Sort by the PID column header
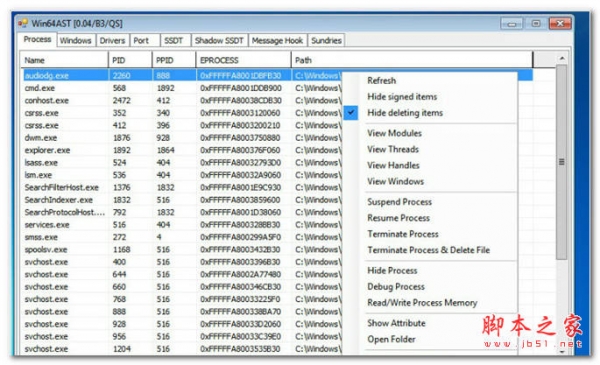Screen dimensions: 600x365 (130, 60)
